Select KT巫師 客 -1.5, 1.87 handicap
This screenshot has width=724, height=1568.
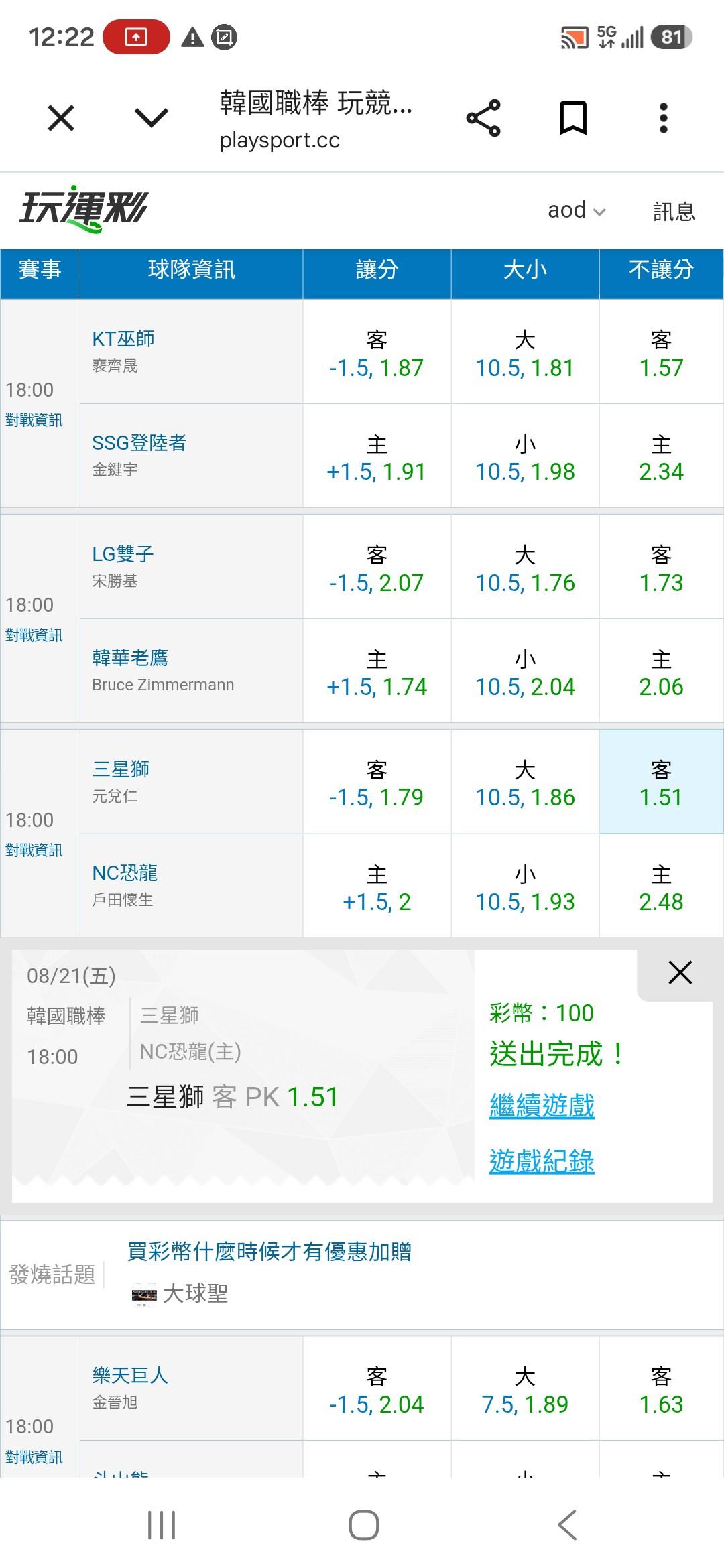pos(377,352)
